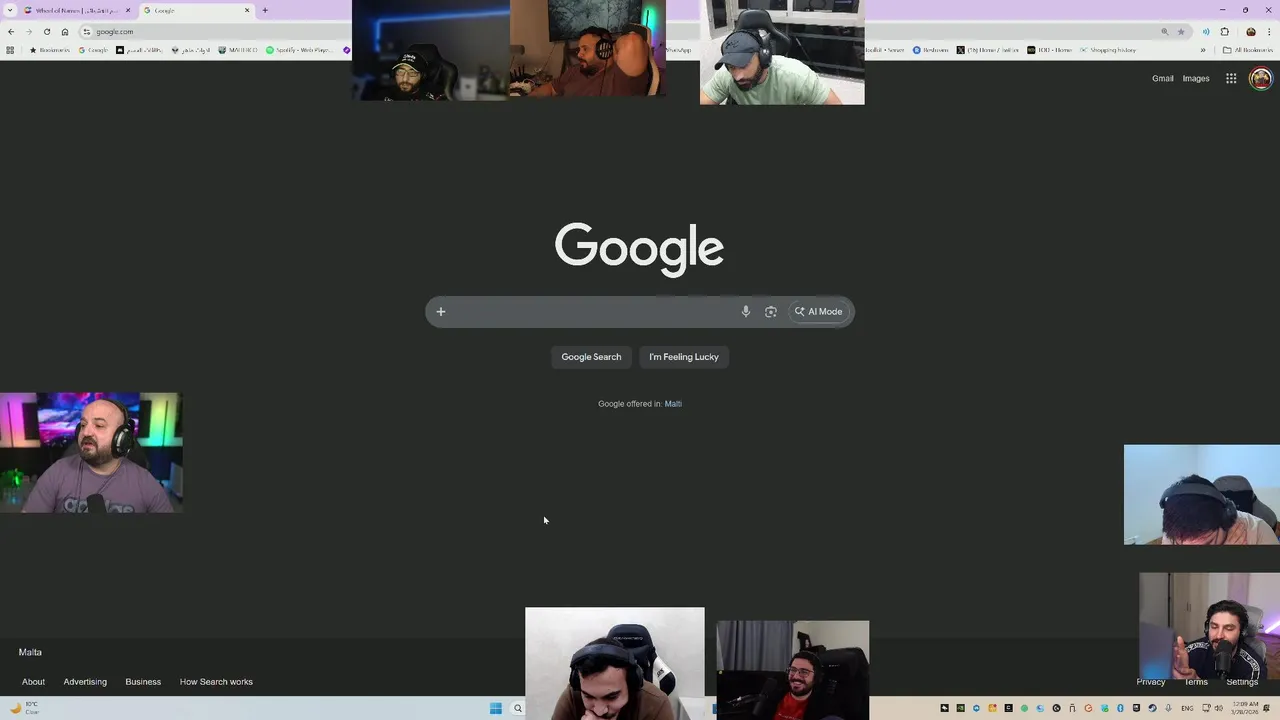Open the Restream bookmark
The height and width of the screenshot is (720, 1280).
tap(931, 50)
